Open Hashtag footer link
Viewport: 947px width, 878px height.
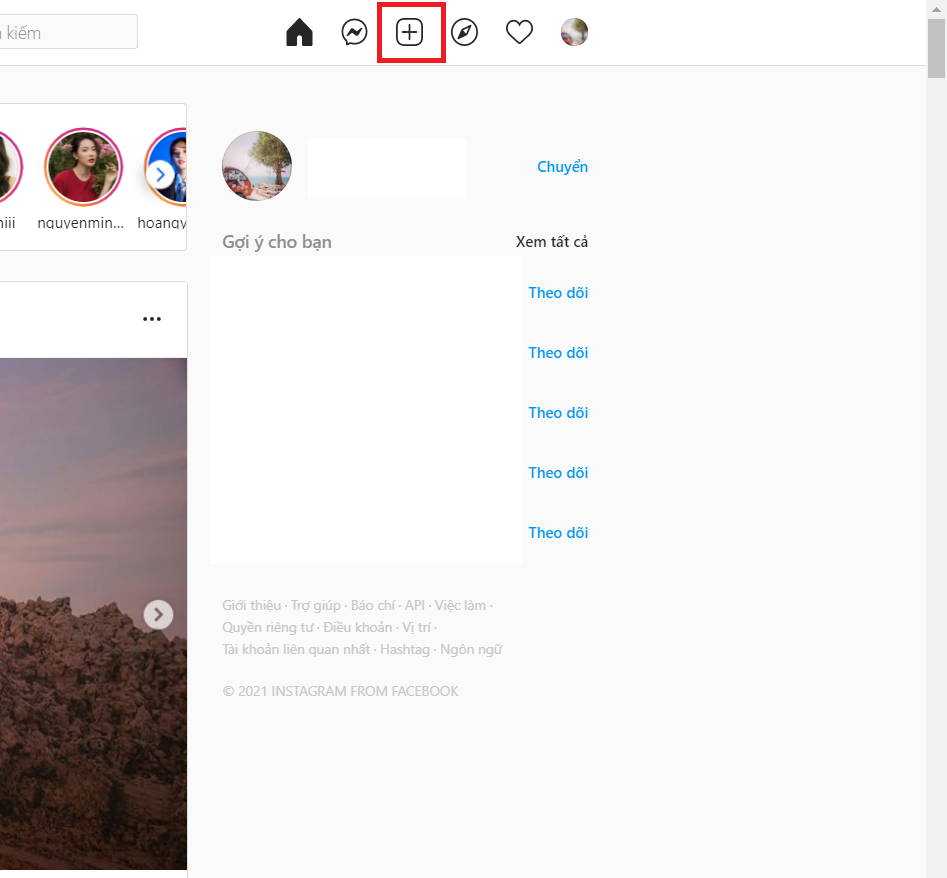pos(405,650)
